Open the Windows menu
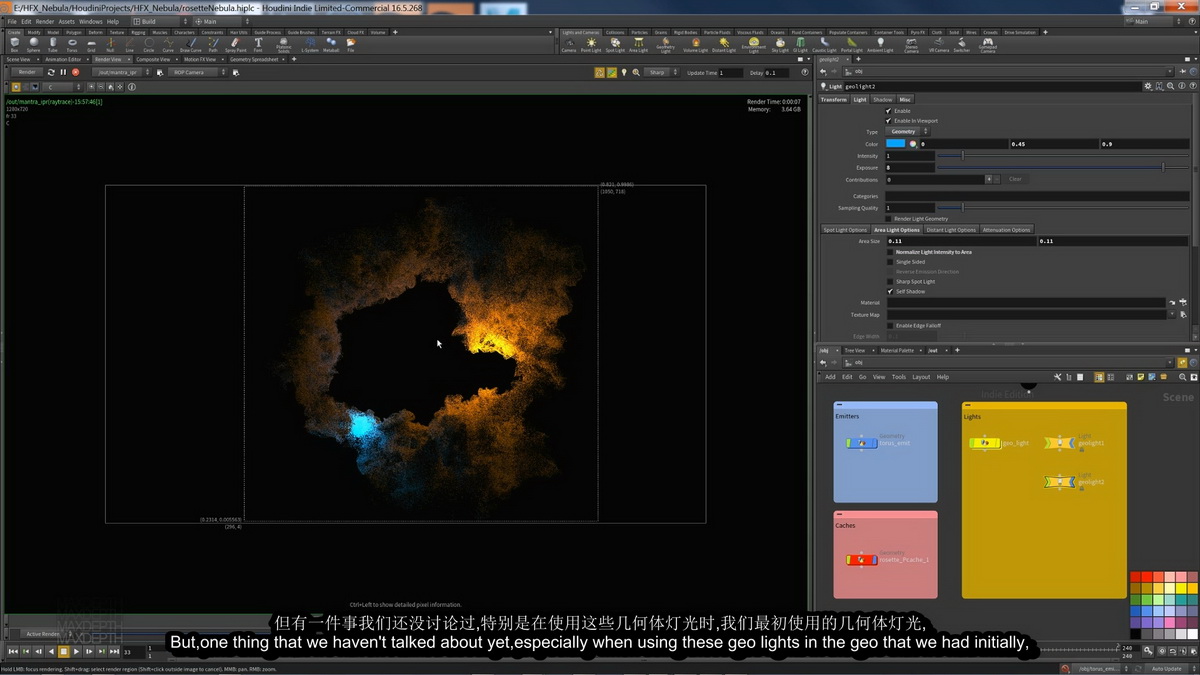The height and width of the screenshot is (675, 1200). pos(90,21)
